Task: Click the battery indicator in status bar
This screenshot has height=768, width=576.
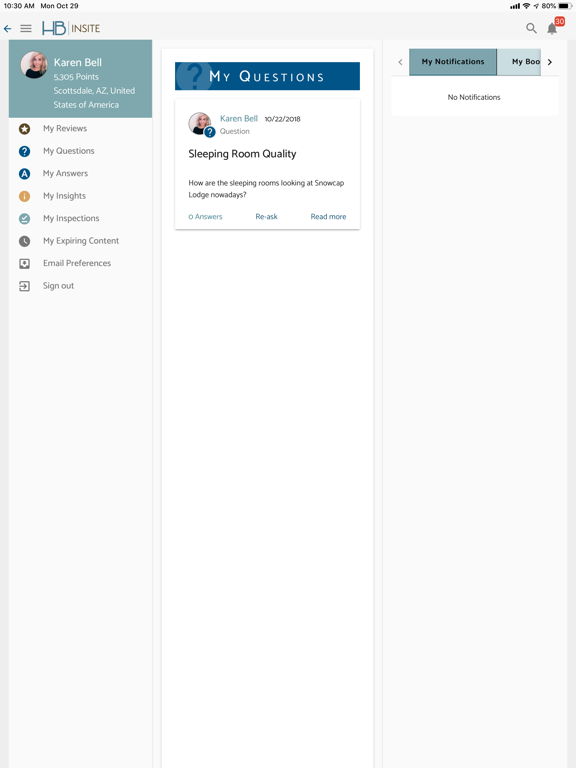Action: coord(565,6)
